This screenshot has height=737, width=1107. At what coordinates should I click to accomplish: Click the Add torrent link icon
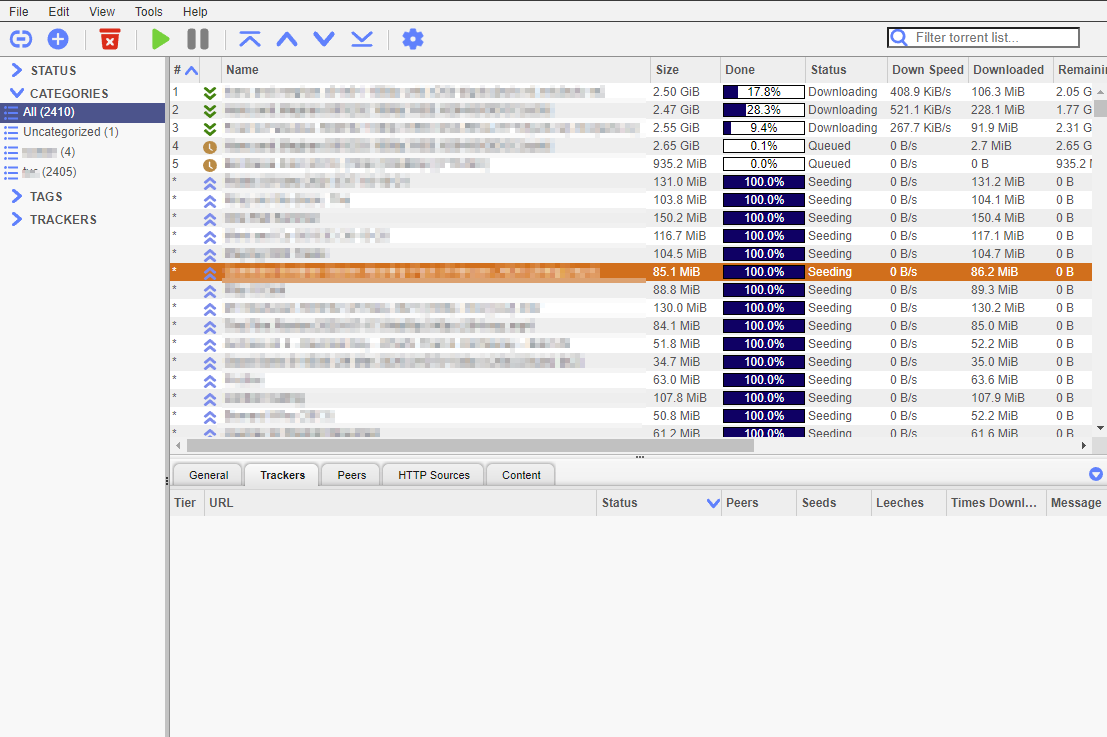pyautogui.click(x=21, y=39)
